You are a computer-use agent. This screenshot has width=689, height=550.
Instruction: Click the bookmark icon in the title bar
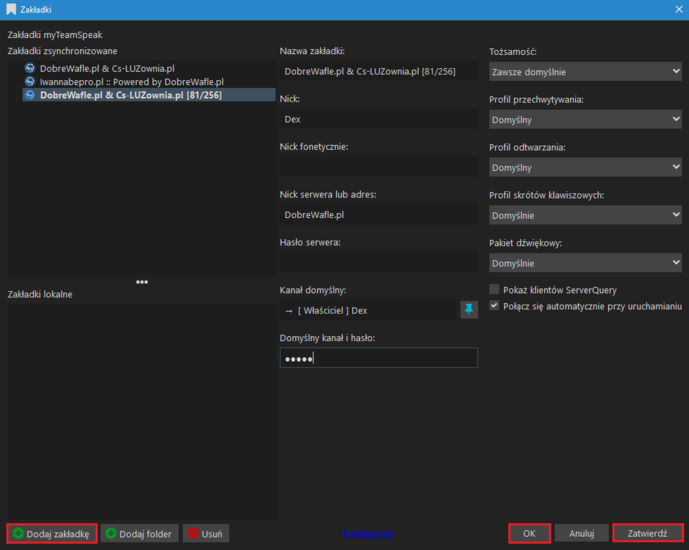[10, 9]
